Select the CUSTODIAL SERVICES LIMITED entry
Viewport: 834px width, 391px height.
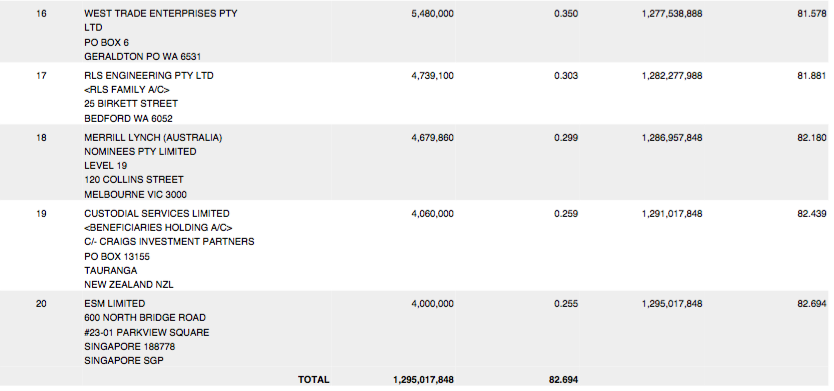(157, 214)
